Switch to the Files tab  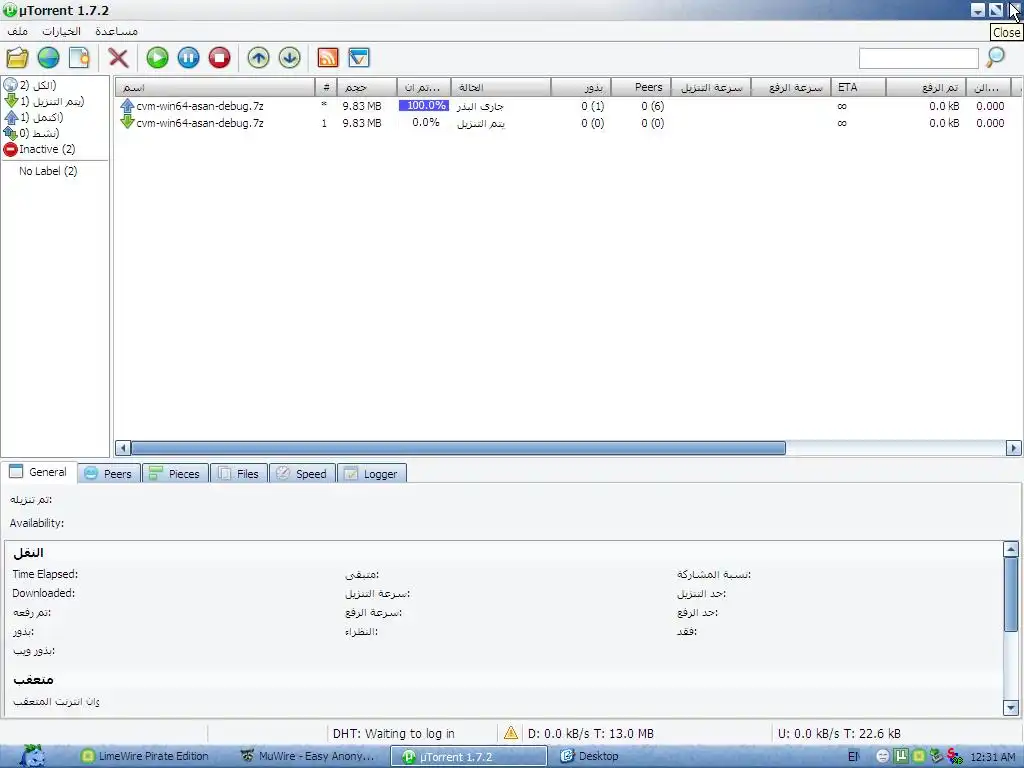(x=239, y=473)
